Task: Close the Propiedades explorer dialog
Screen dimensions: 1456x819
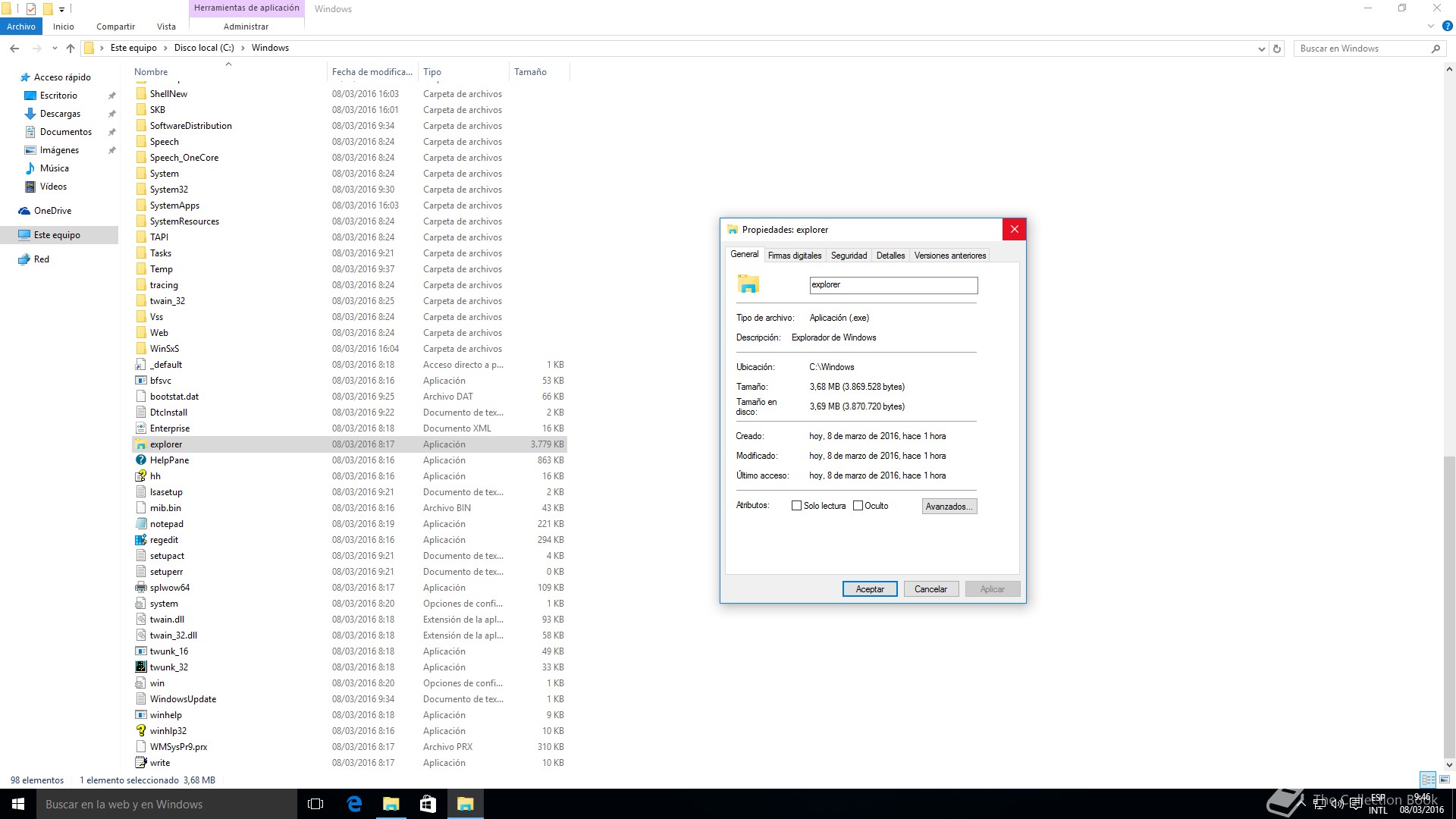Action: click(x=1014, y=229)
